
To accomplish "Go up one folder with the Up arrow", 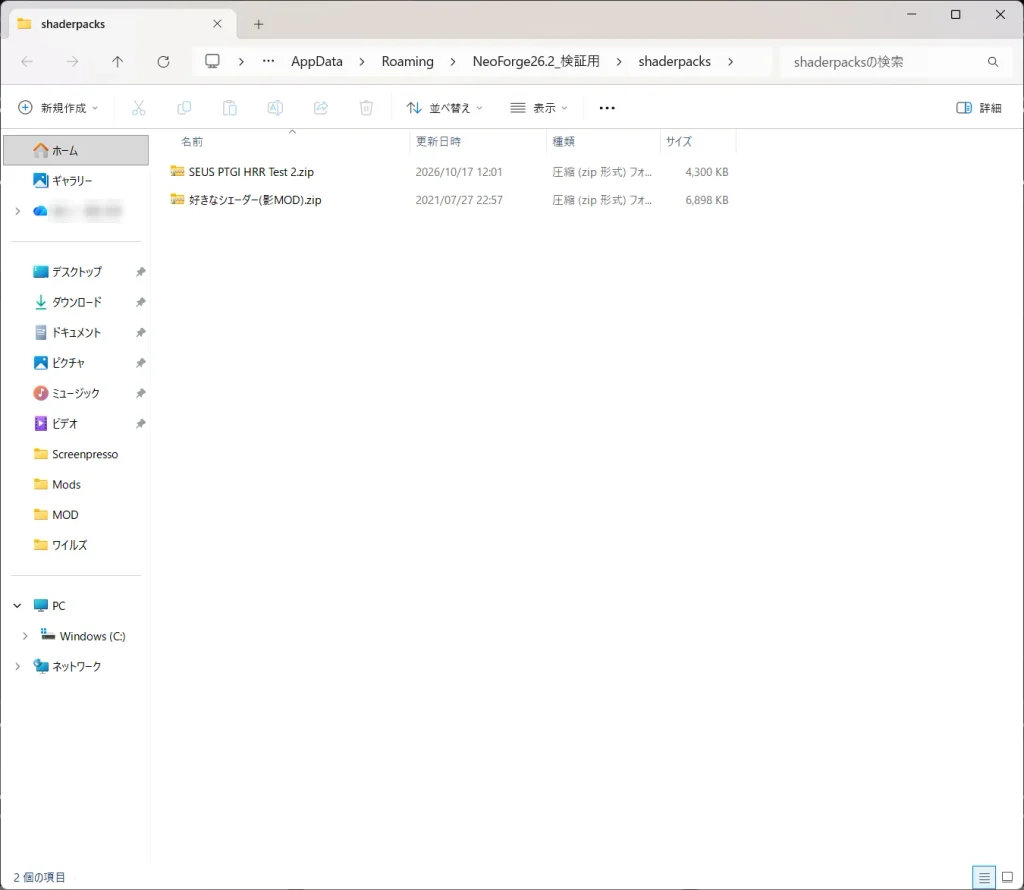I will (x=118, y=61).
